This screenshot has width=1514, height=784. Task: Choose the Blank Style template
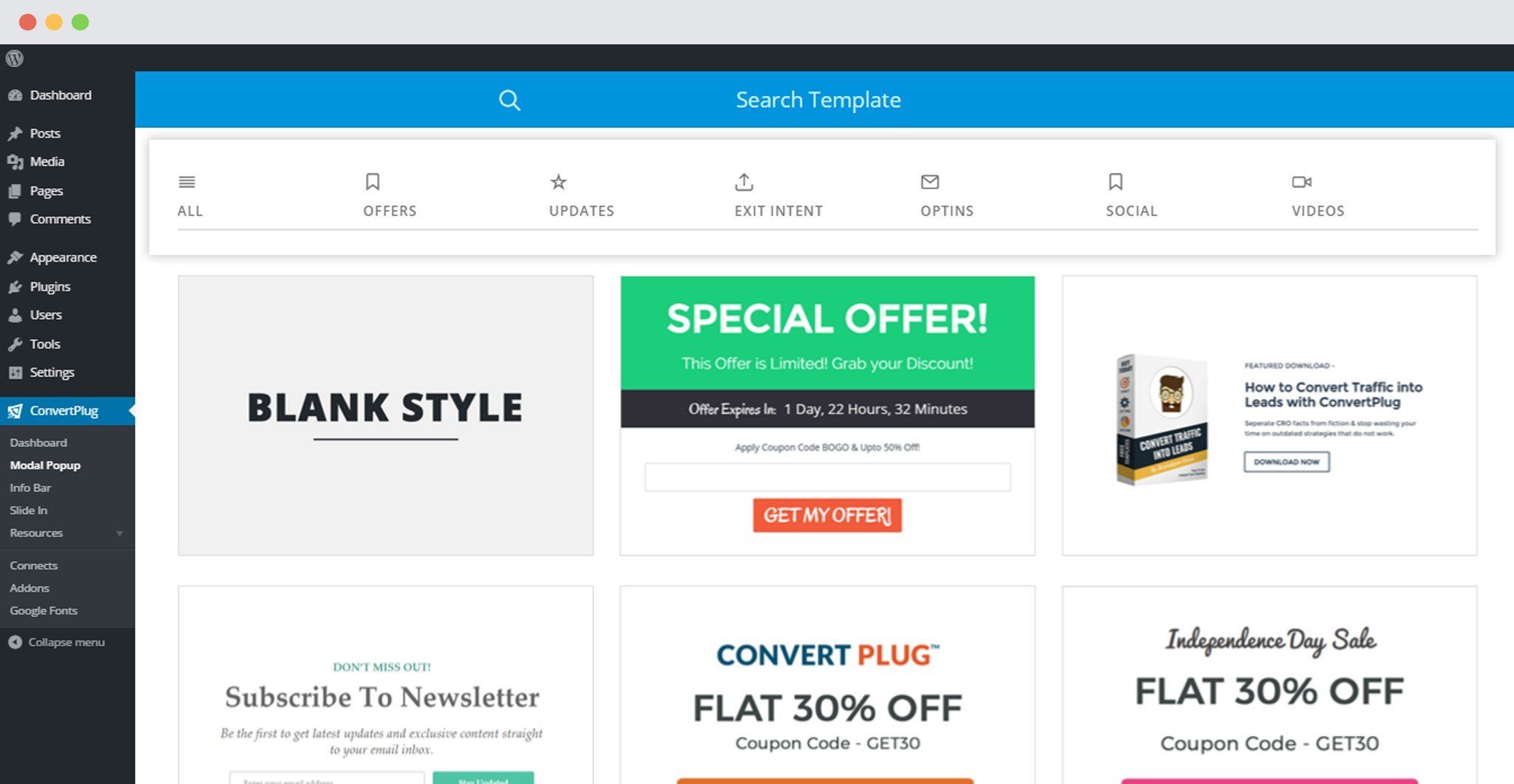385,415
